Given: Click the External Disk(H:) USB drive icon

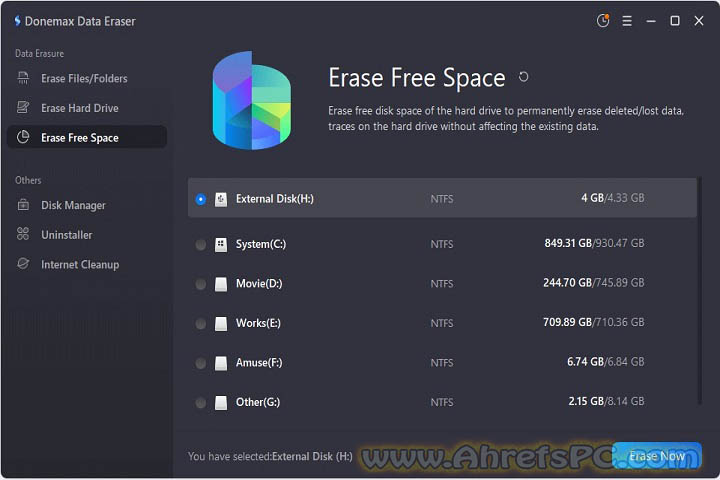Looking at the screenshot, I should (x=221, y=199).
